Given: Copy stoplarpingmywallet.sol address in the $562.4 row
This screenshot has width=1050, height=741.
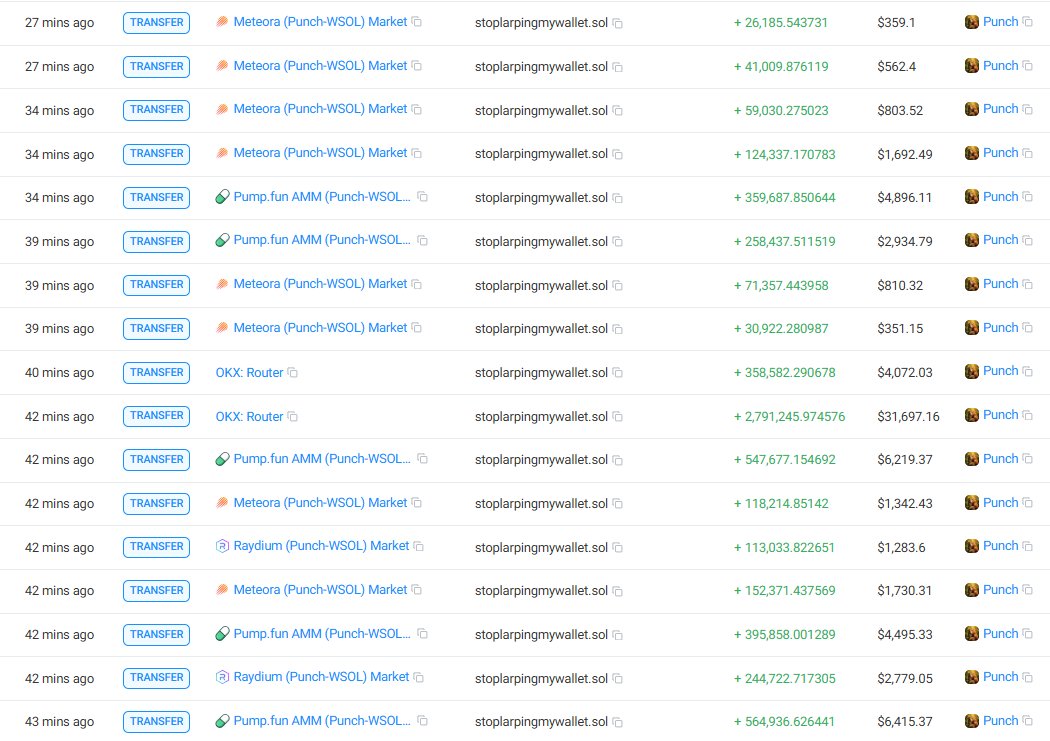Looking at the screenshot, I should click(617, 67).
